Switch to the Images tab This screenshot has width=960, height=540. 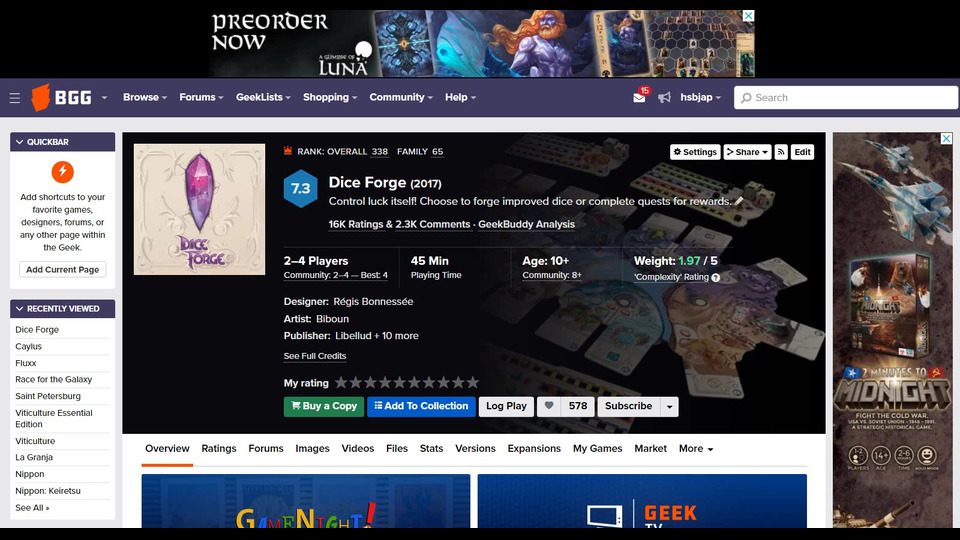(x=312, y=449)
